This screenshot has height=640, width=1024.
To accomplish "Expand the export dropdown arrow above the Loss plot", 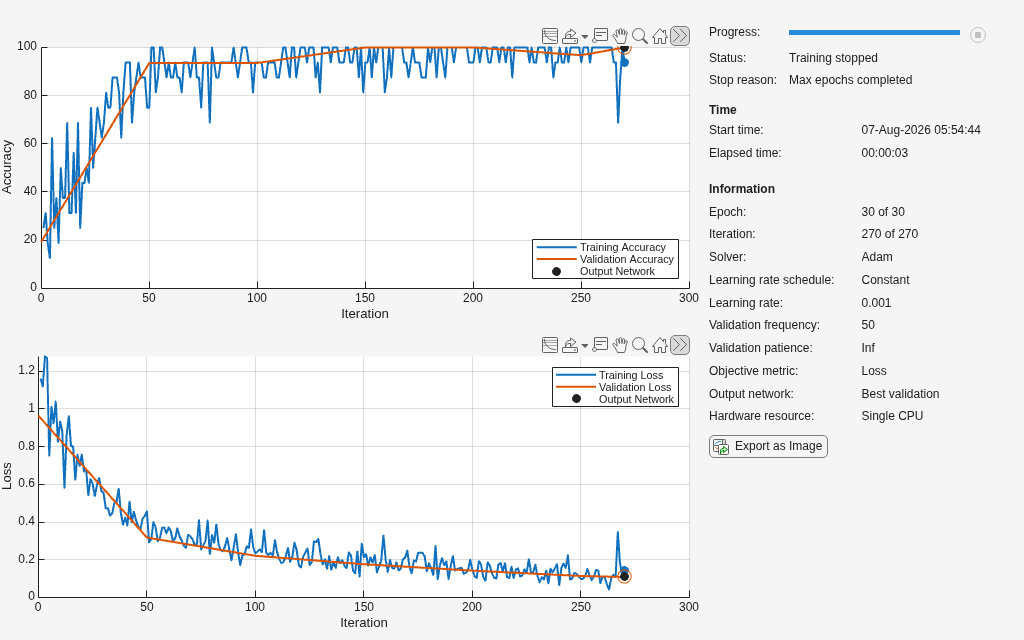I will [584, 345].
